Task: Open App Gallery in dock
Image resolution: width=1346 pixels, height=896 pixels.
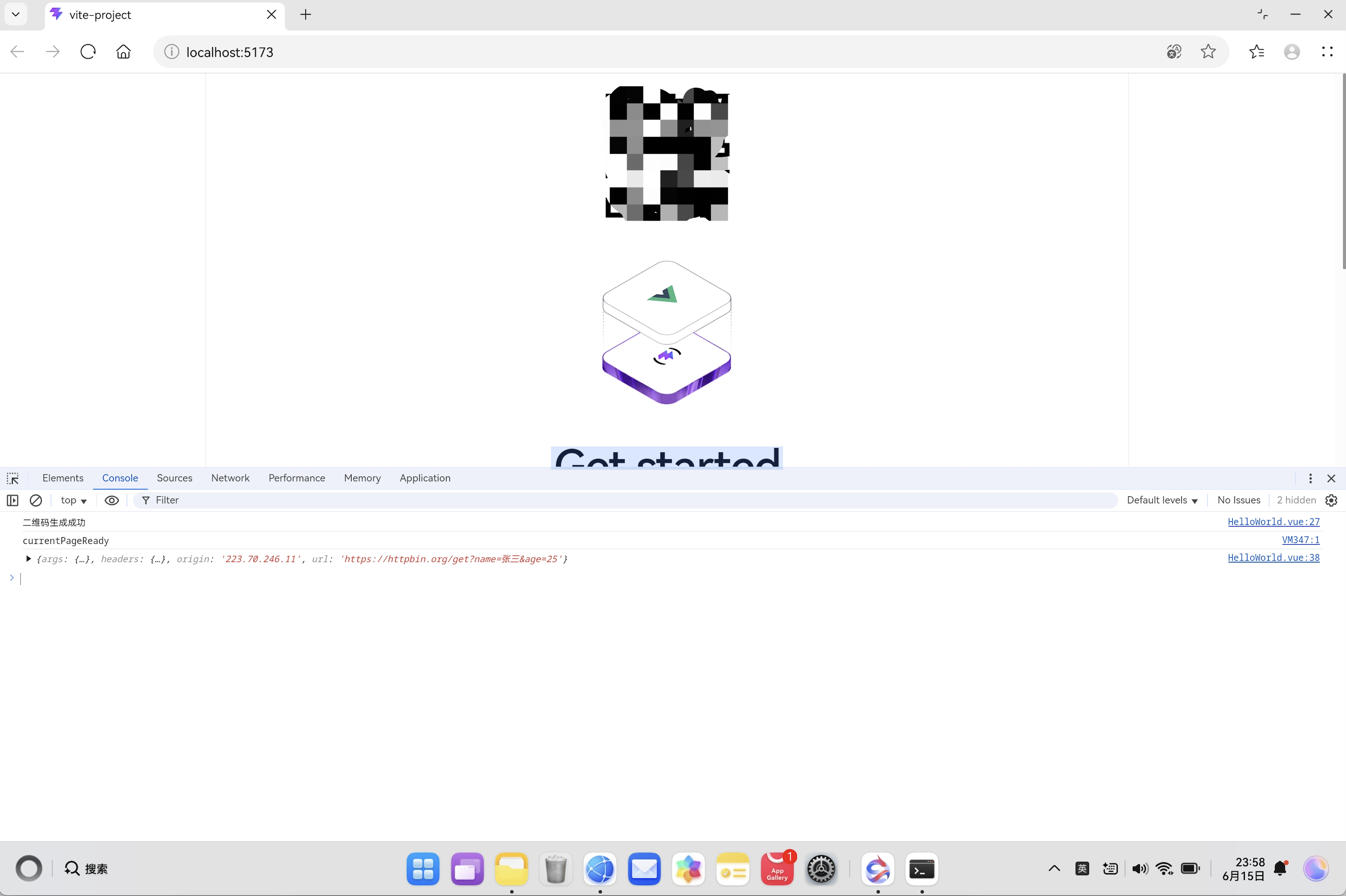Action: tap(777, 869)
